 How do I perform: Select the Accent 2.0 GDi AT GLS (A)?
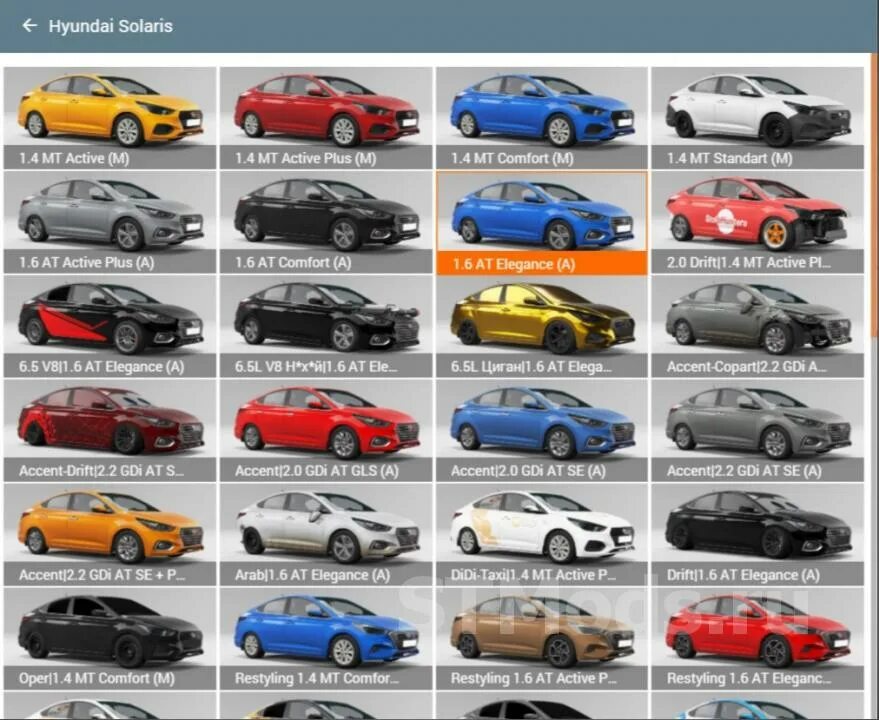coord(326,431)
